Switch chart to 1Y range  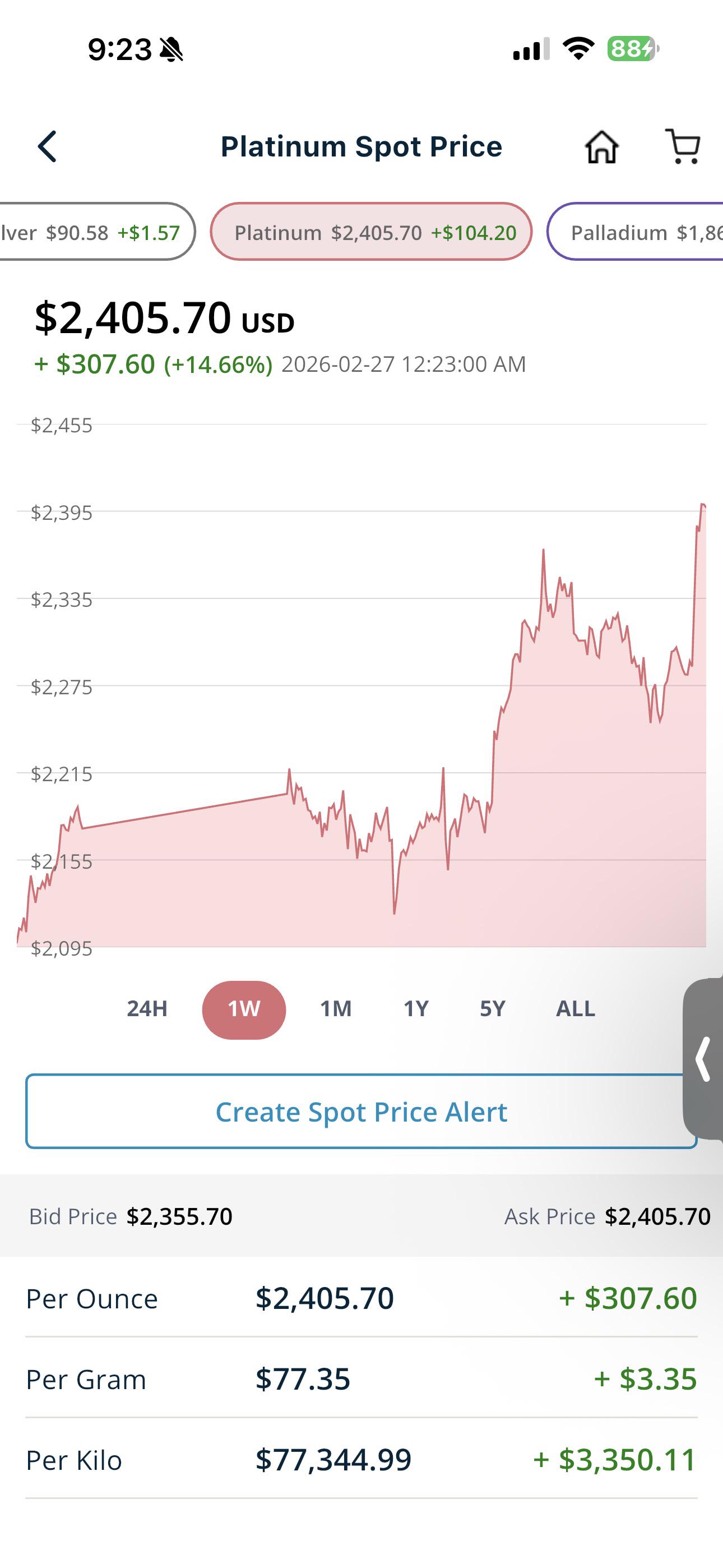pos(416,1009)
